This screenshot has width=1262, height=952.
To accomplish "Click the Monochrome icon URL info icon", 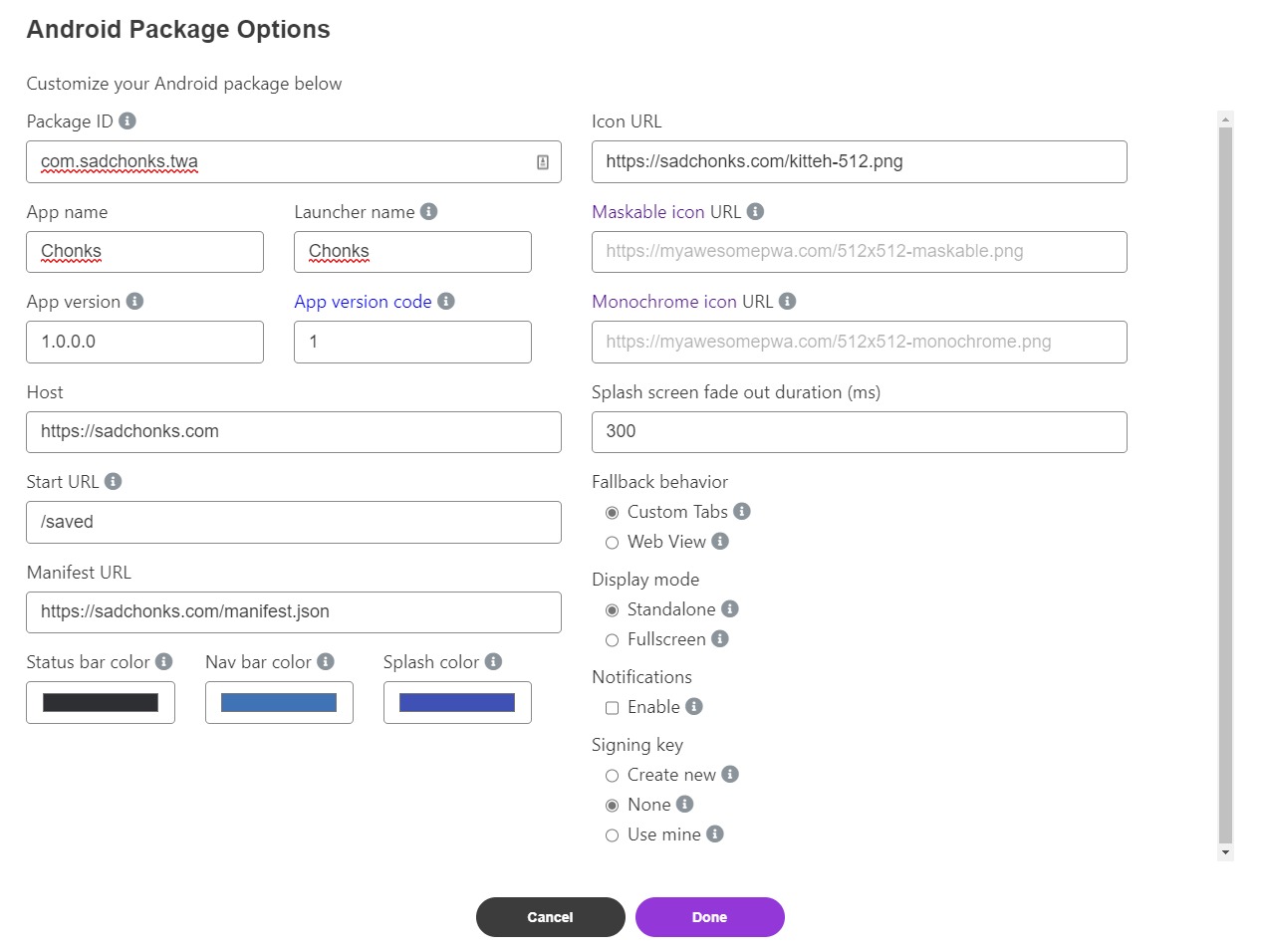I will point(787,301).
